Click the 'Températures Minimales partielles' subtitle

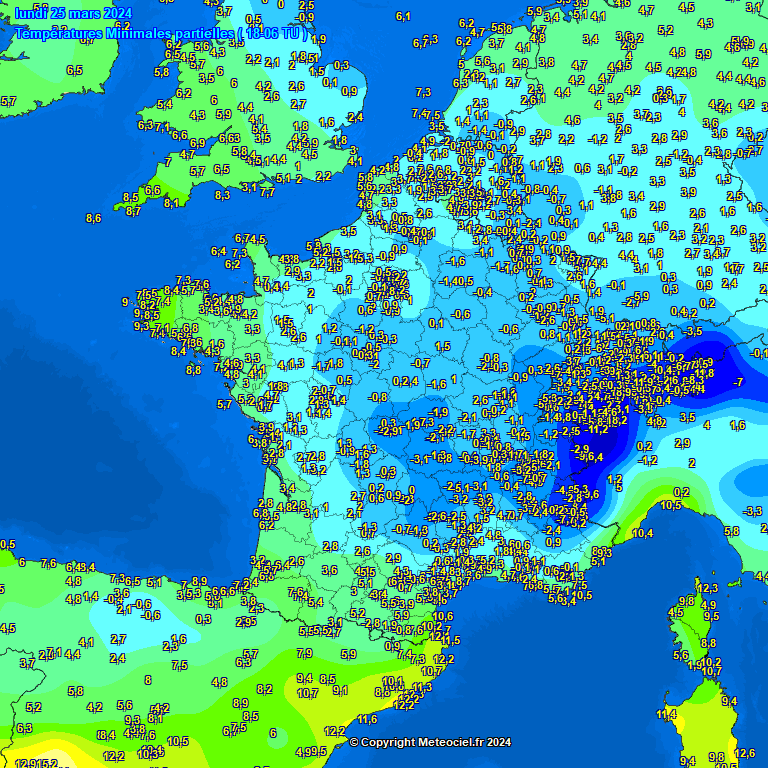coord(160,33)
